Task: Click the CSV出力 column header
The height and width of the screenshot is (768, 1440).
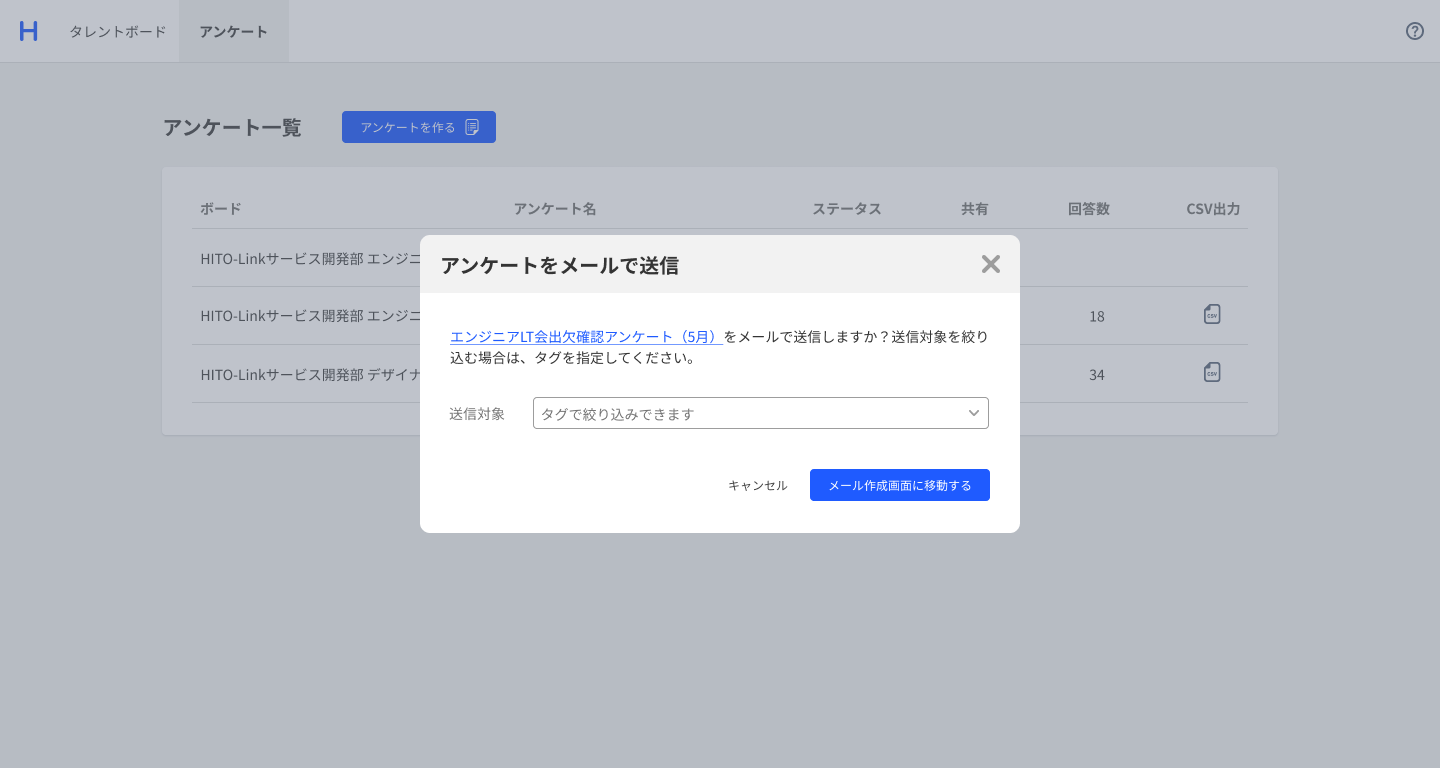Action: coord(1212,209)
